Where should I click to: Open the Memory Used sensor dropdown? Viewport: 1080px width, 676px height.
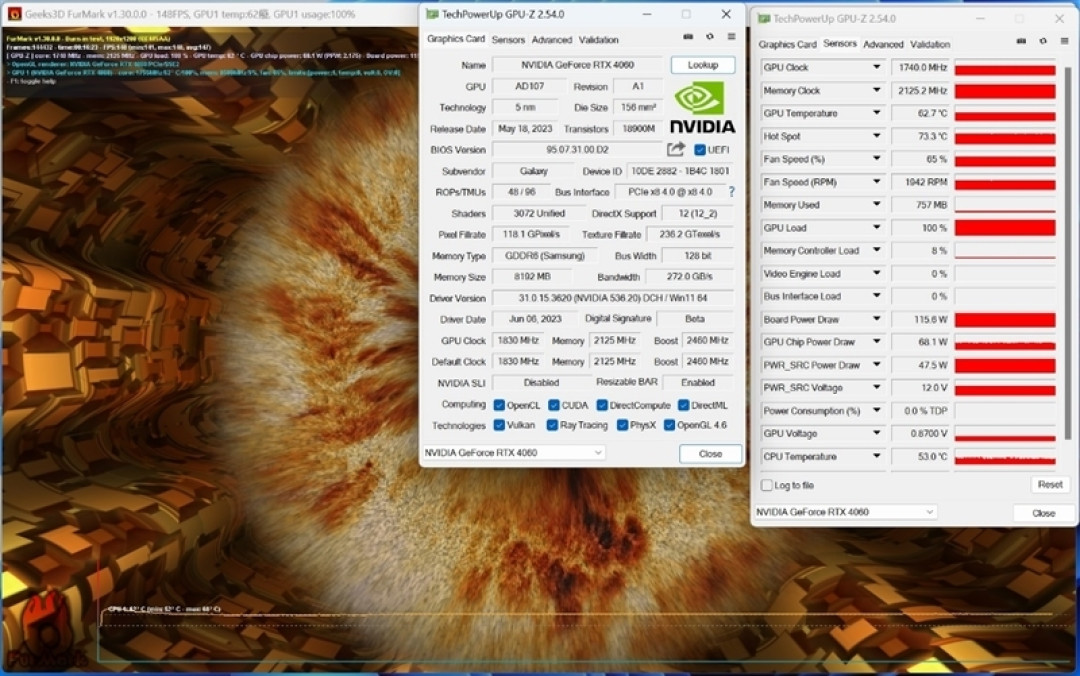(876, 205)
